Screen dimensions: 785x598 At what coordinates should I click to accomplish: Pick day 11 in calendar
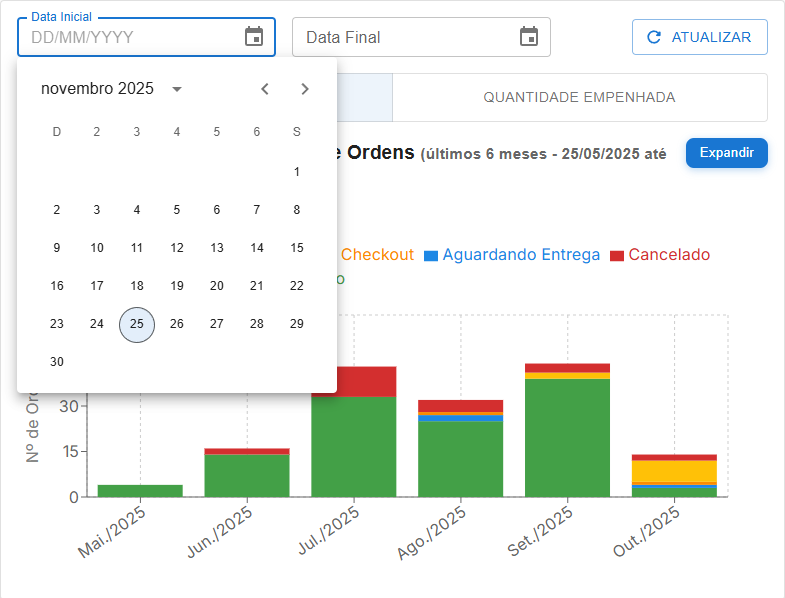pos(137,248)
